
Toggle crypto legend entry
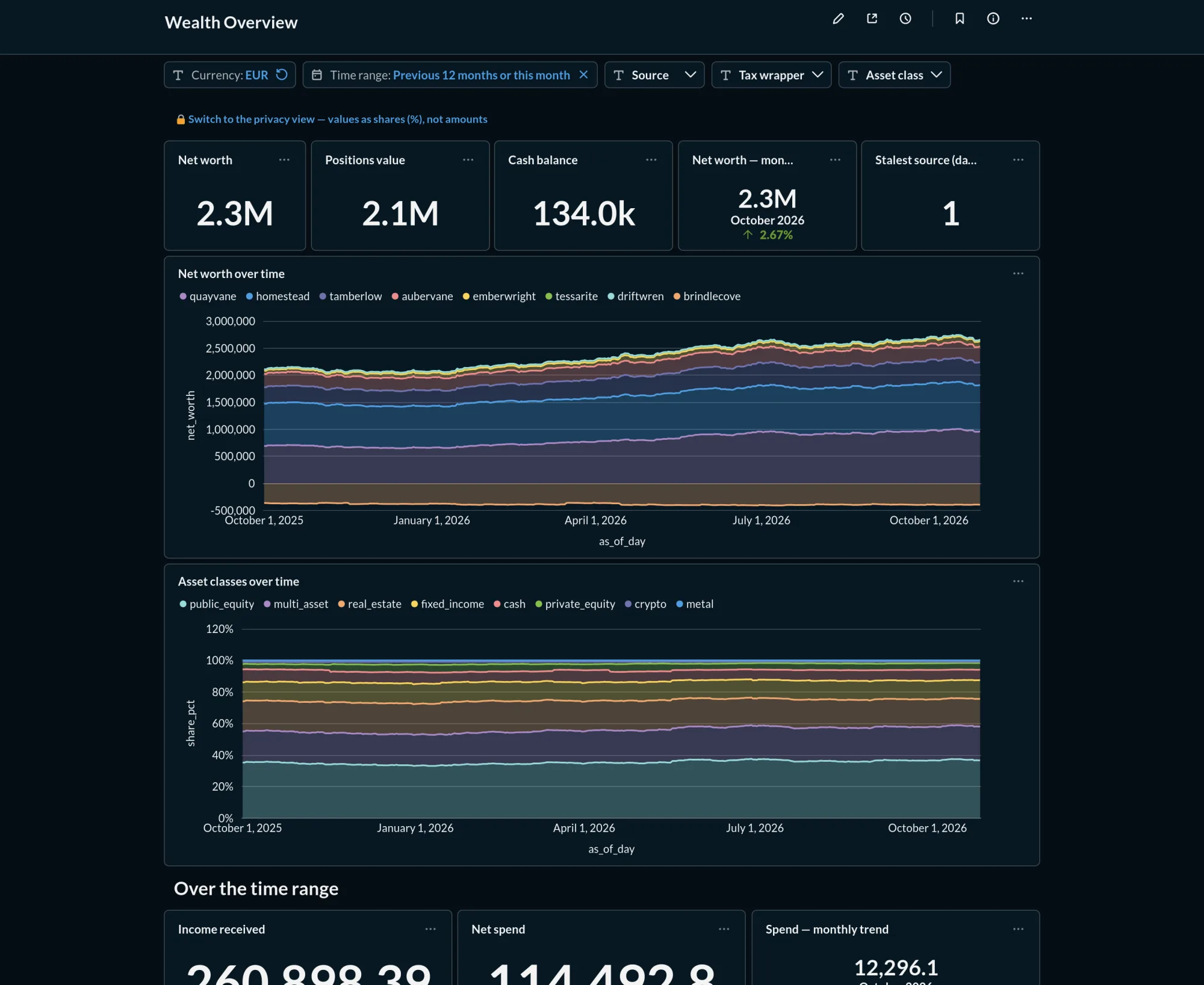[645, 604]
